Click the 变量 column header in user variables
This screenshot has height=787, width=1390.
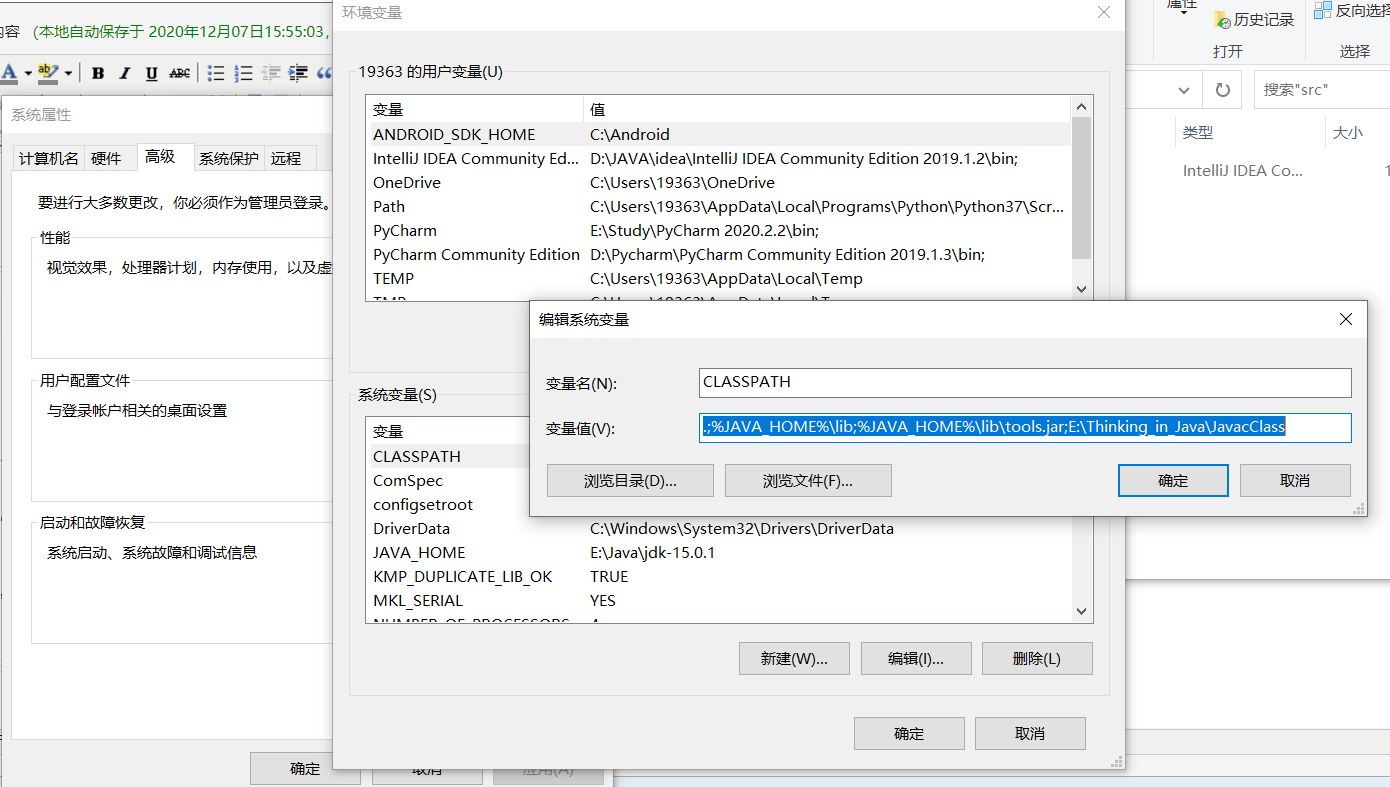(x=475, y=109)
